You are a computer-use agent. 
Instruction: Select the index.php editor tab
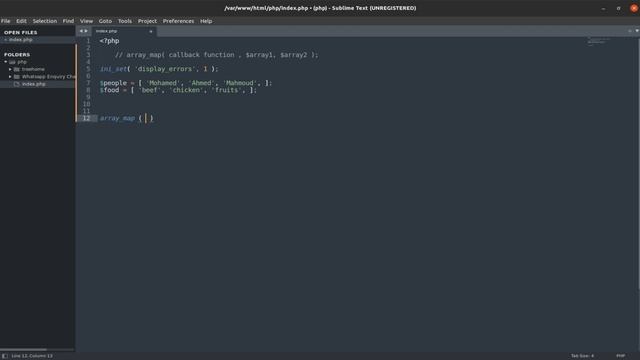[124, 31]
